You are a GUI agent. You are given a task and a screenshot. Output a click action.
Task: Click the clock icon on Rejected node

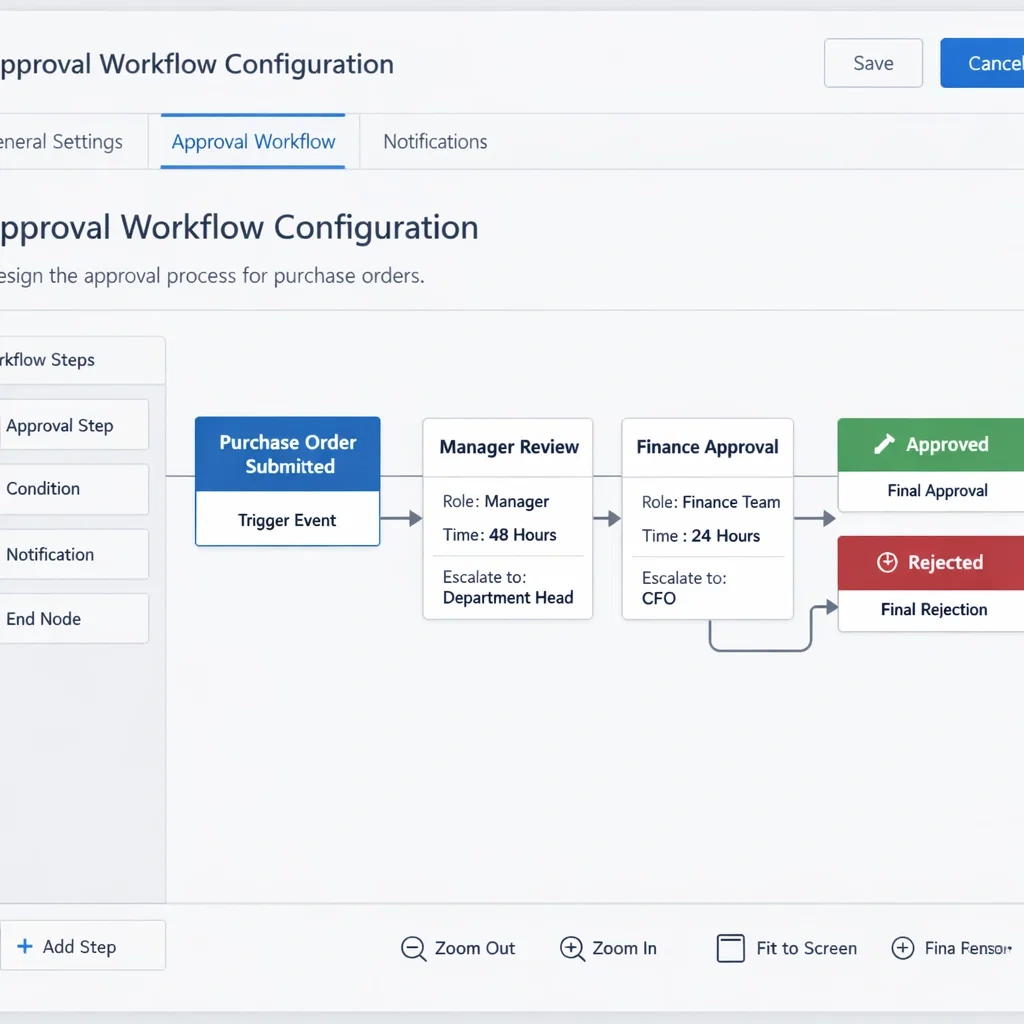887,563
